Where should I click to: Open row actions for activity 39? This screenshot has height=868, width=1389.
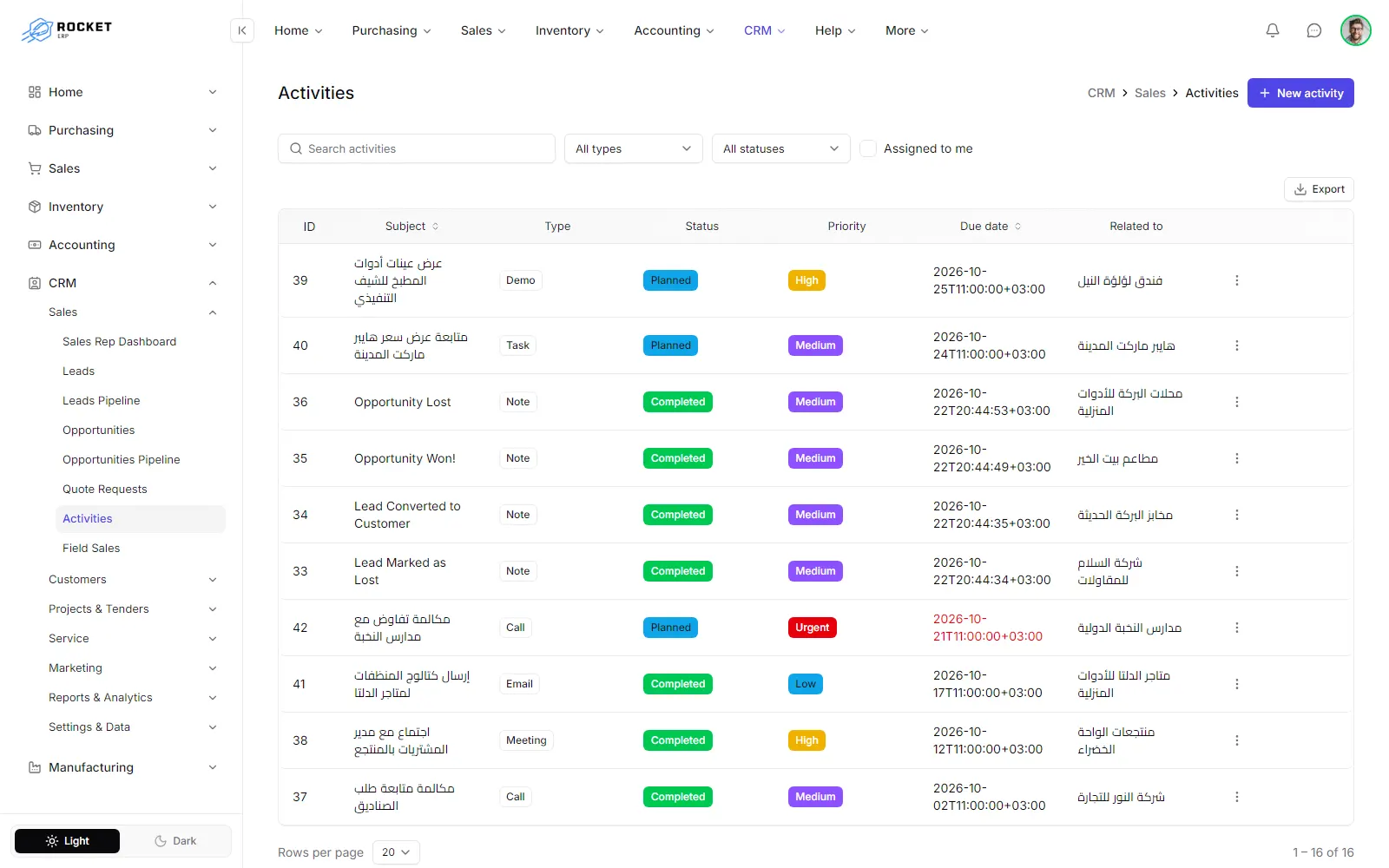[1237, 280]
